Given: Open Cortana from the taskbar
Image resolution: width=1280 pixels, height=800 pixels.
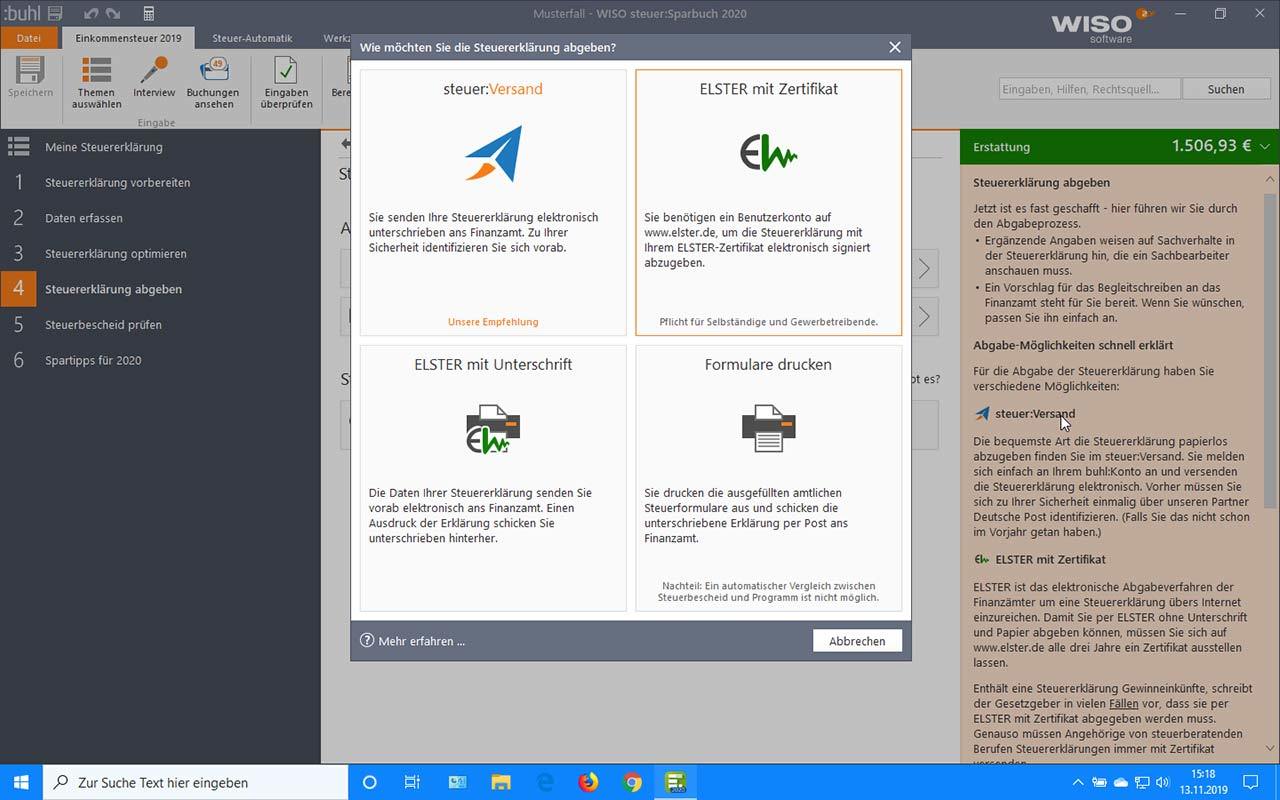Looking at the screenshot, I should [369, 782].
